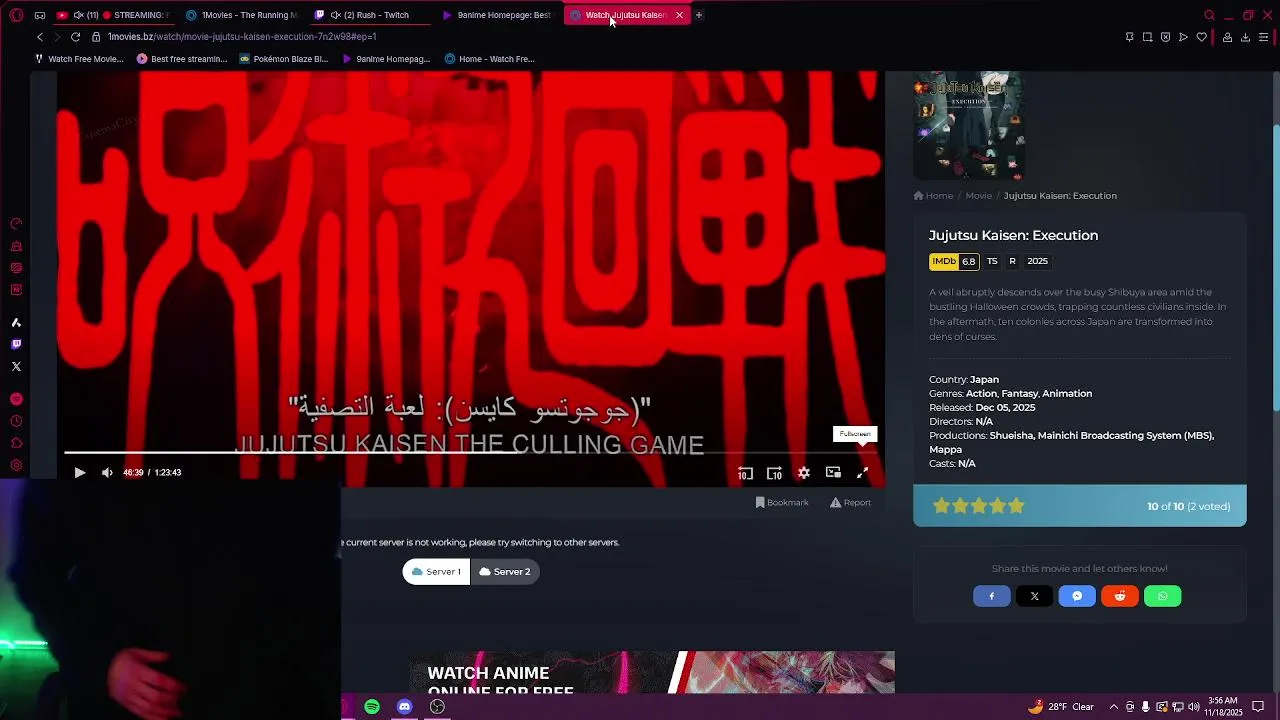Rewind video ten seconds

(745, 473)
